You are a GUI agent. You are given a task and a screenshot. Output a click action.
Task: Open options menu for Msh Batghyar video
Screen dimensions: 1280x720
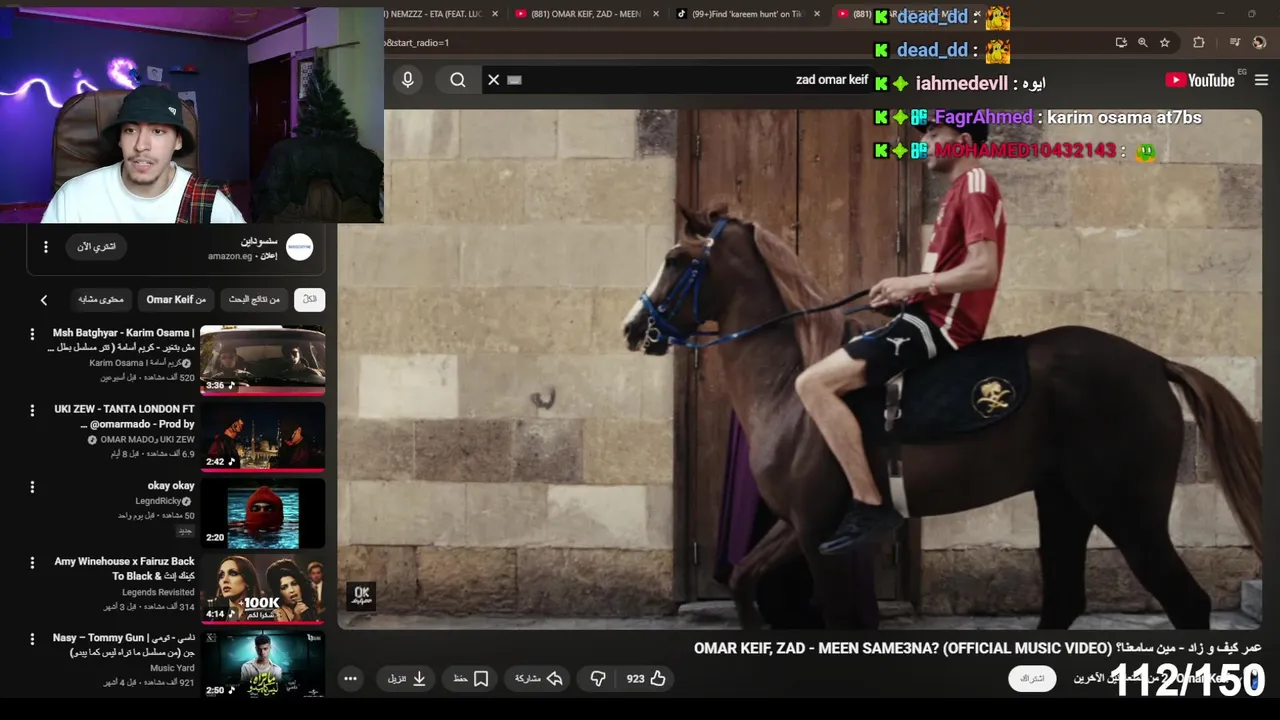(x=32, y=334)
